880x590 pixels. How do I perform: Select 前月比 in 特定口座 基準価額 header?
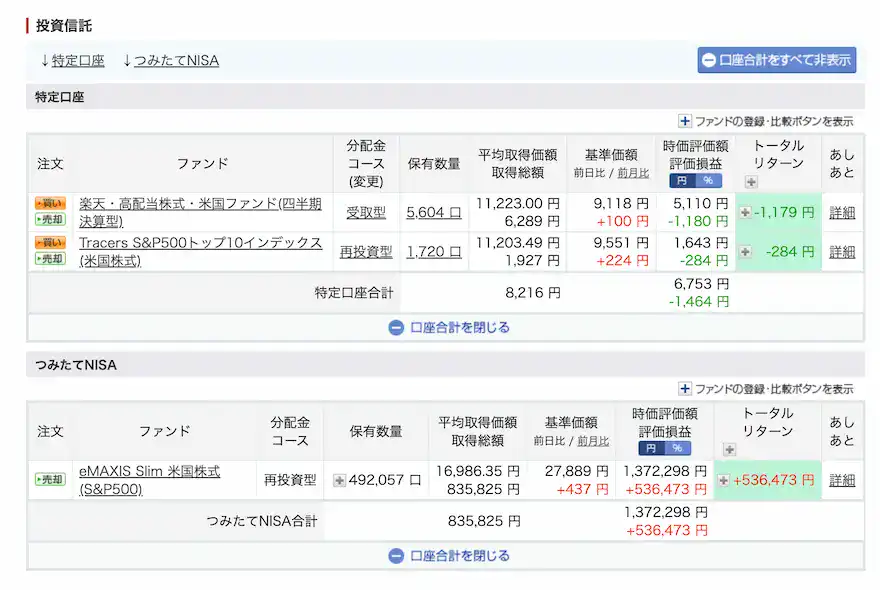(x=633, y=173)
